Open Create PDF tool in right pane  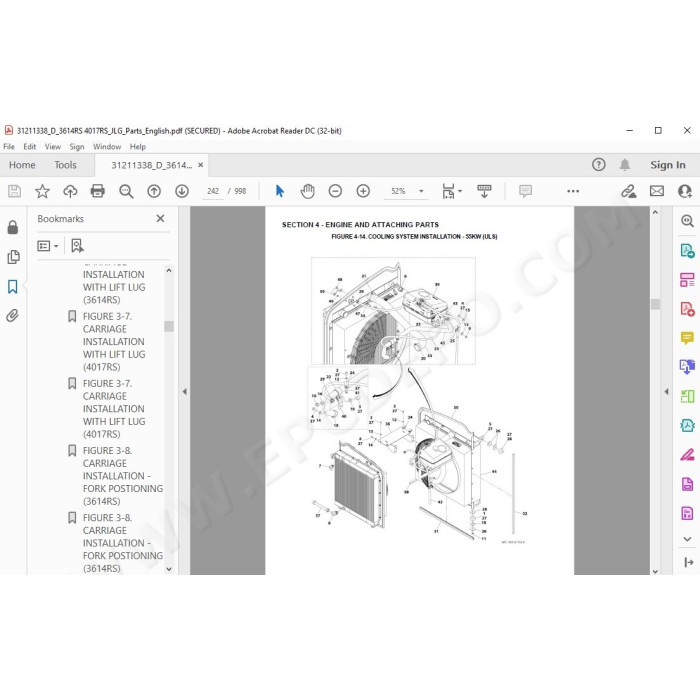click(687, 309)
